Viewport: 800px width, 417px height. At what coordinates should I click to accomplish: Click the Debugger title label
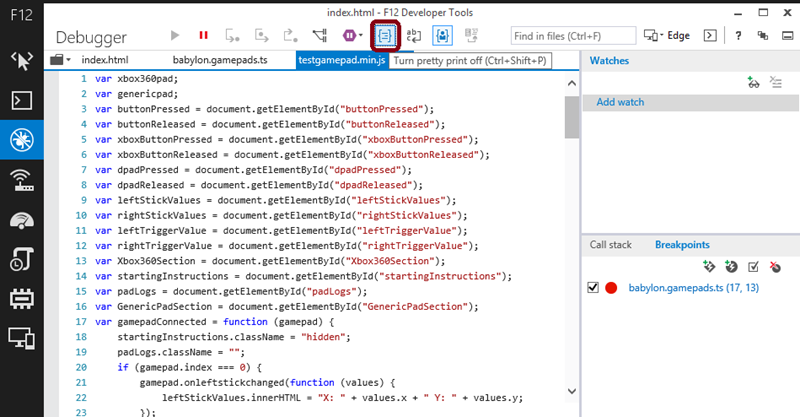pyautogui.click(x=91, y=37)
